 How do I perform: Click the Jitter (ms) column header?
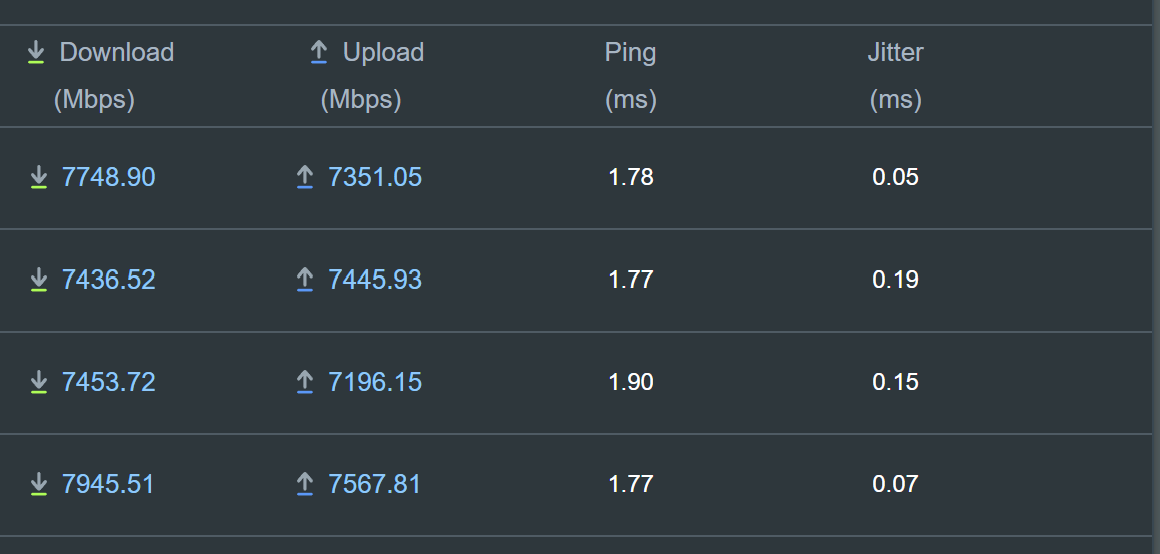(895, 75)
